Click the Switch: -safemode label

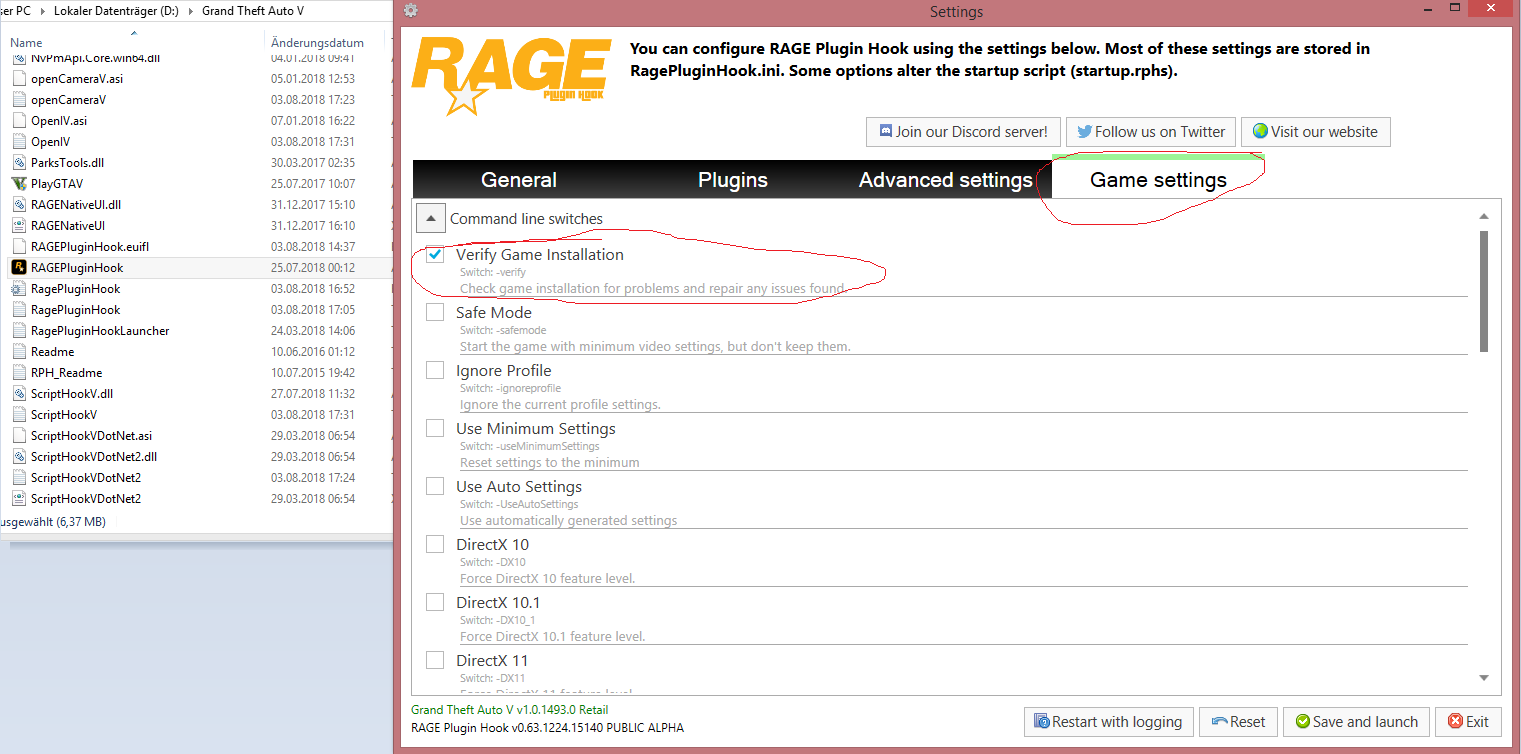point(503,330)
